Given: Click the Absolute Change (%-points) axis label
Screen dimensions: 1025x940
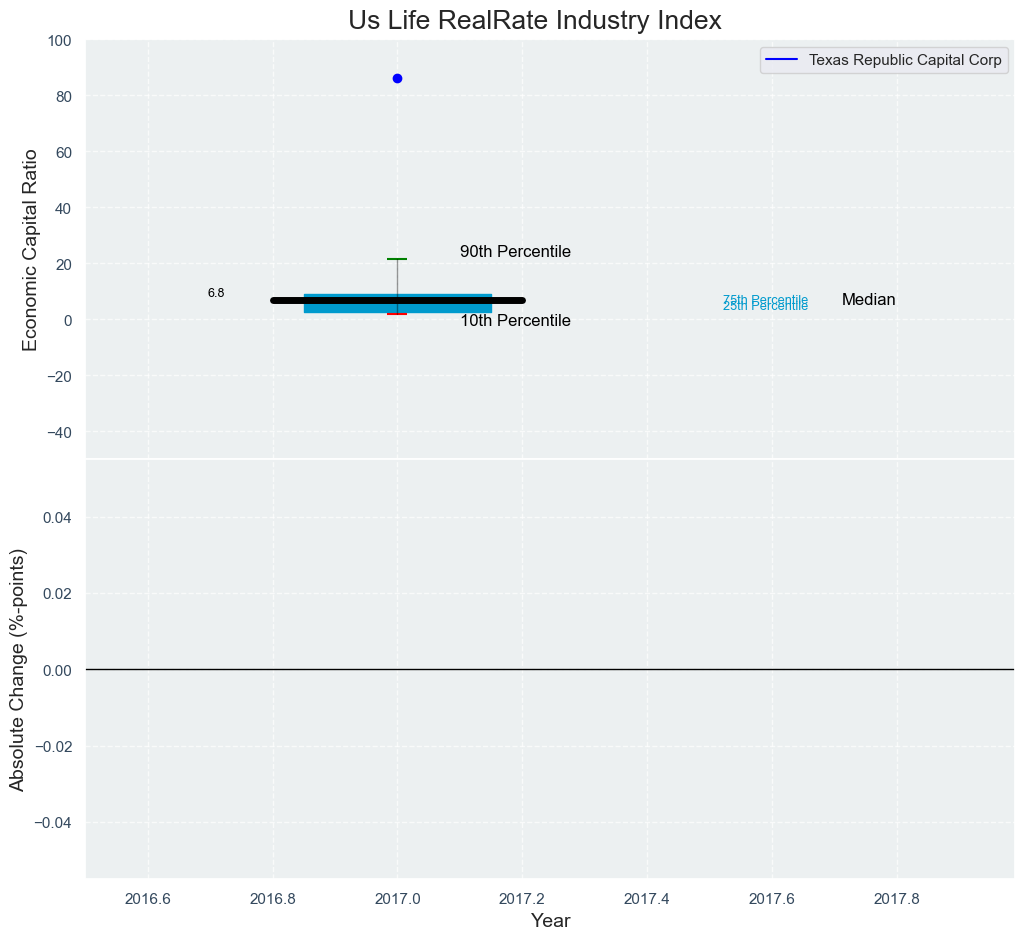Looking at the screenshot, I should click(x=17, y=669).
